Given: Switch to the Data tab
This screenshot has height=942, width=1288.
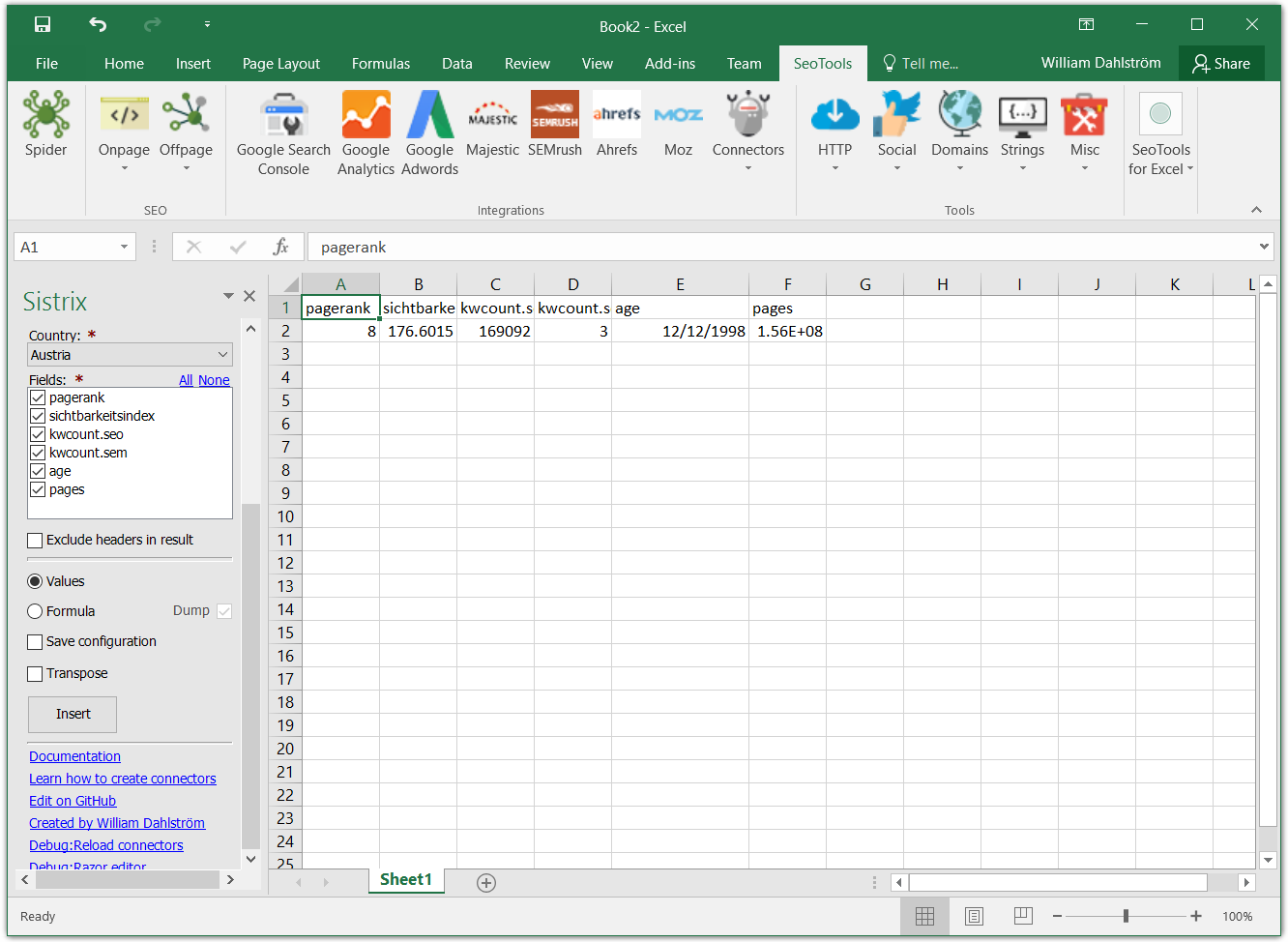Looking at the screenshot, I should [457, 64].
